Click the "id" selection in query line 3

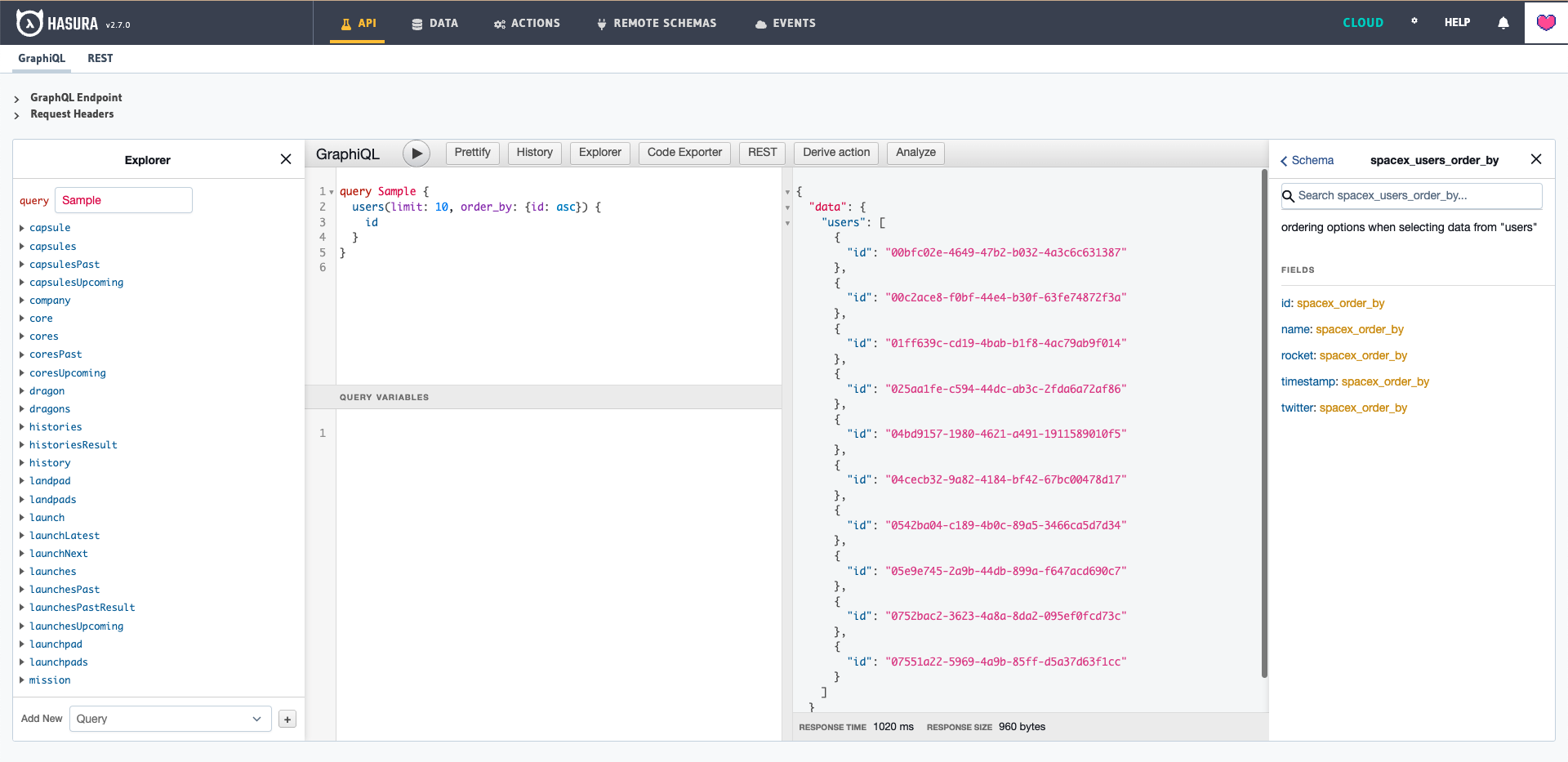[372, 223]
